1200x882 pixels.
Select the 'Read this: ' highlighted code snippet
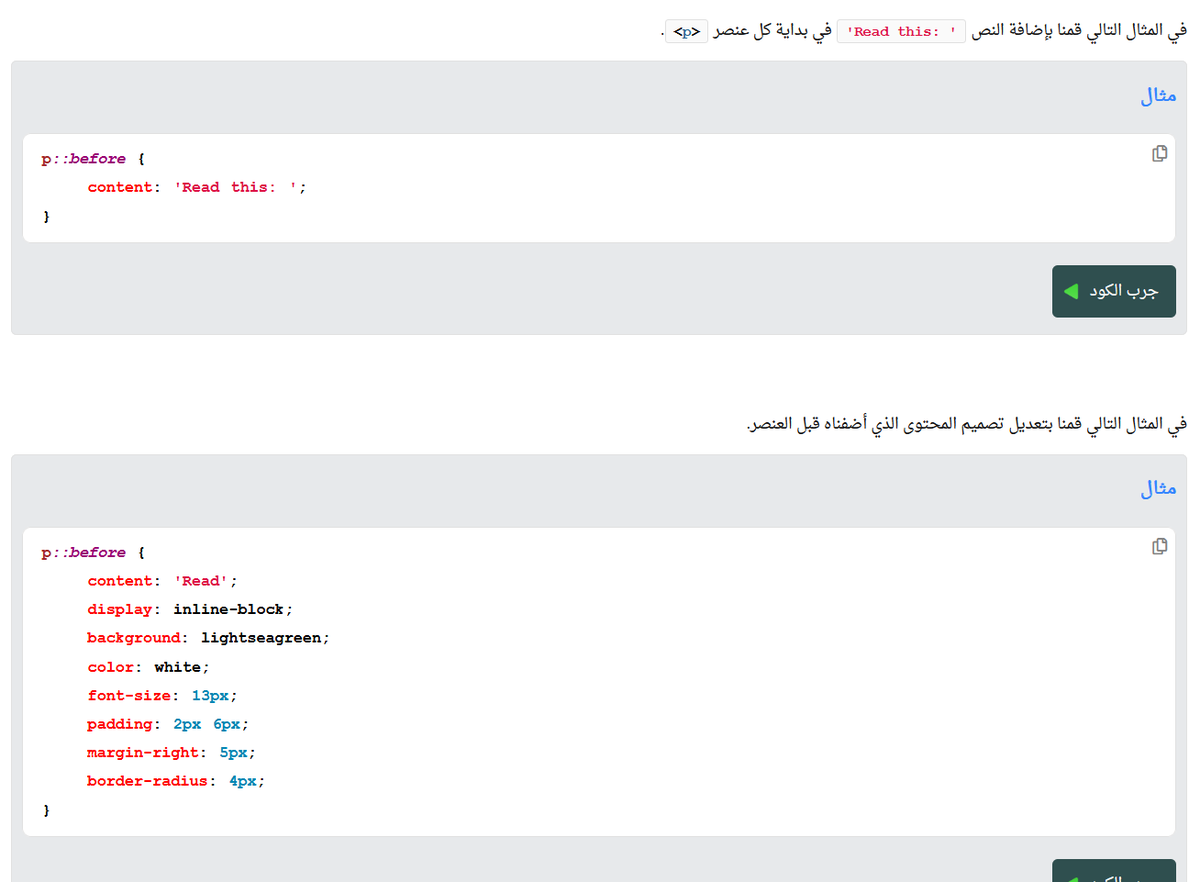[899, 30]
